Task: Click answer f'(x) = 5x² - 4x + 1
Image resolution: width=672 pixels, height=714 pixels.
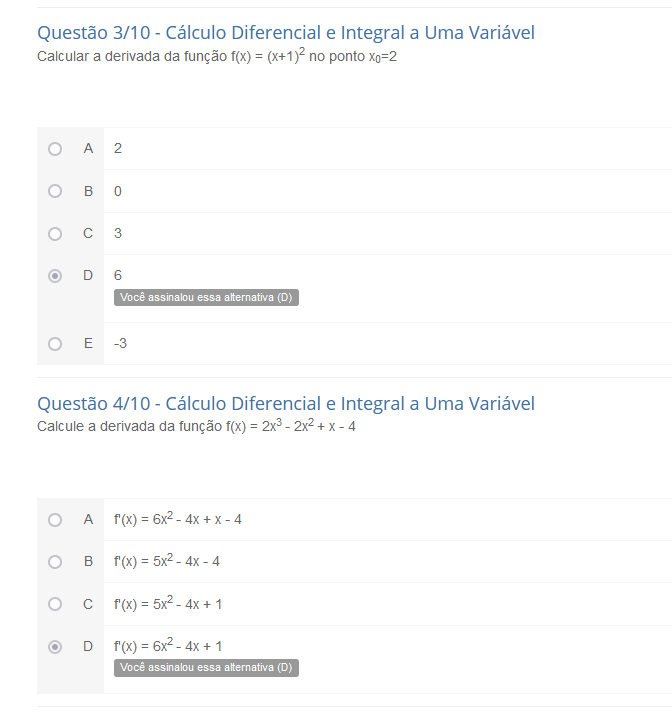Action: click(x=168, y=603)
